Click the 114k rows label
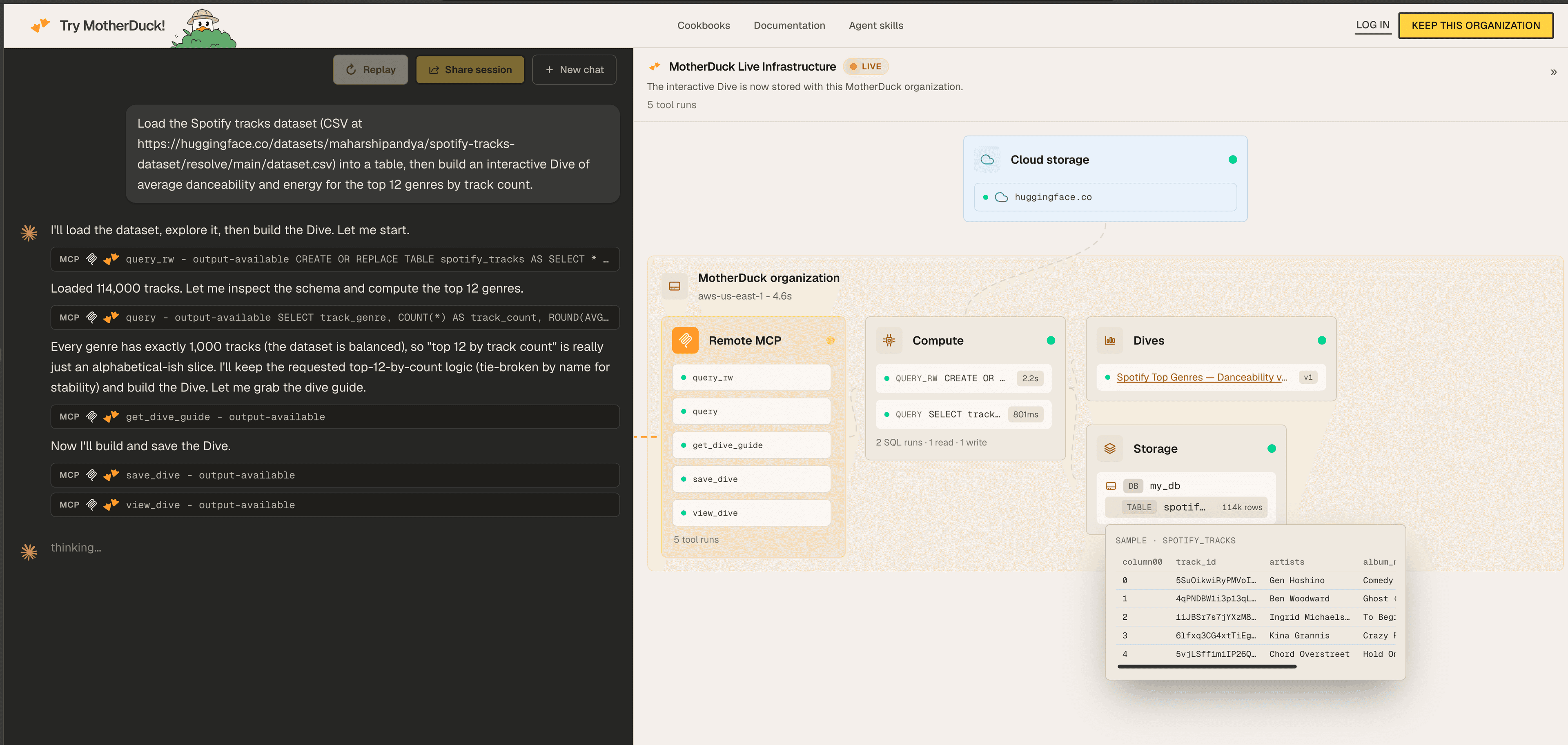Viewport: 1568px width, 745px height. coord(1242,507)
